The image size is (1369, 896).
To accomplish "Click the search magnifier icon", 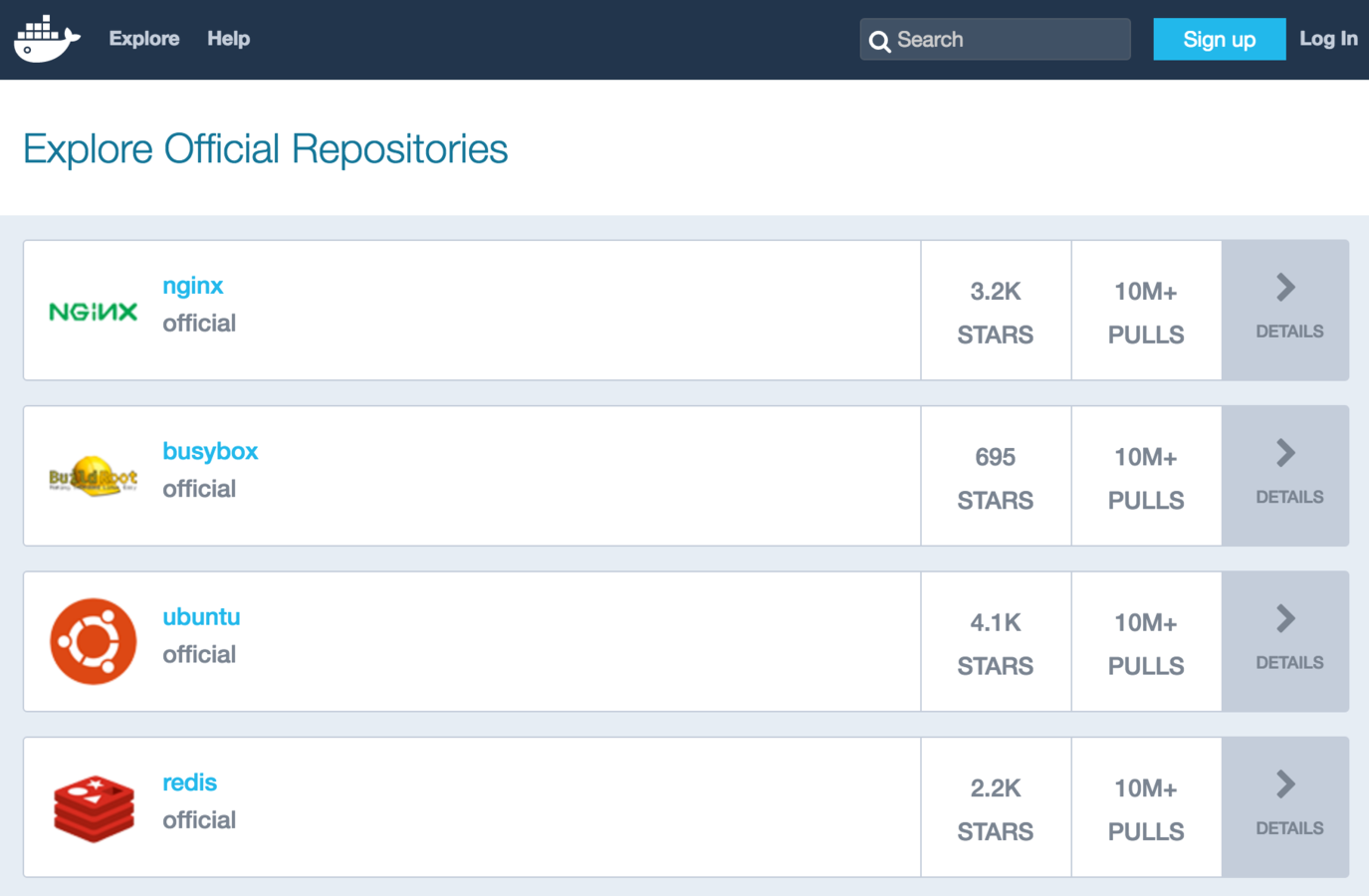I will coord(879,41).
